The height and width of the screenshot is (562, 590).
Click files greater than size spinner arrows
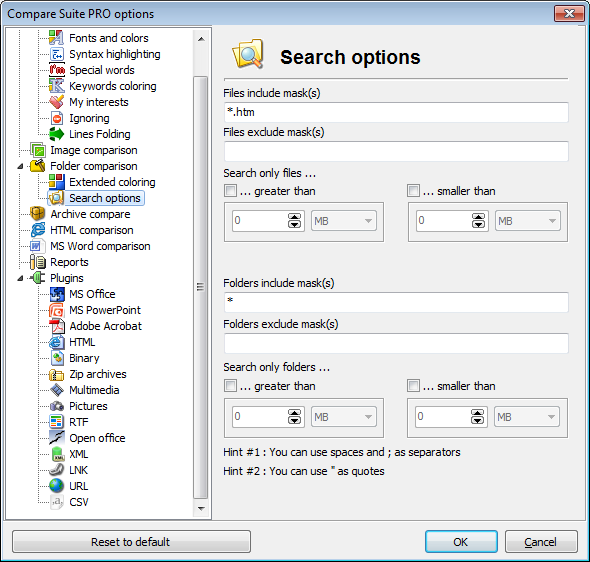click(294, 220)
